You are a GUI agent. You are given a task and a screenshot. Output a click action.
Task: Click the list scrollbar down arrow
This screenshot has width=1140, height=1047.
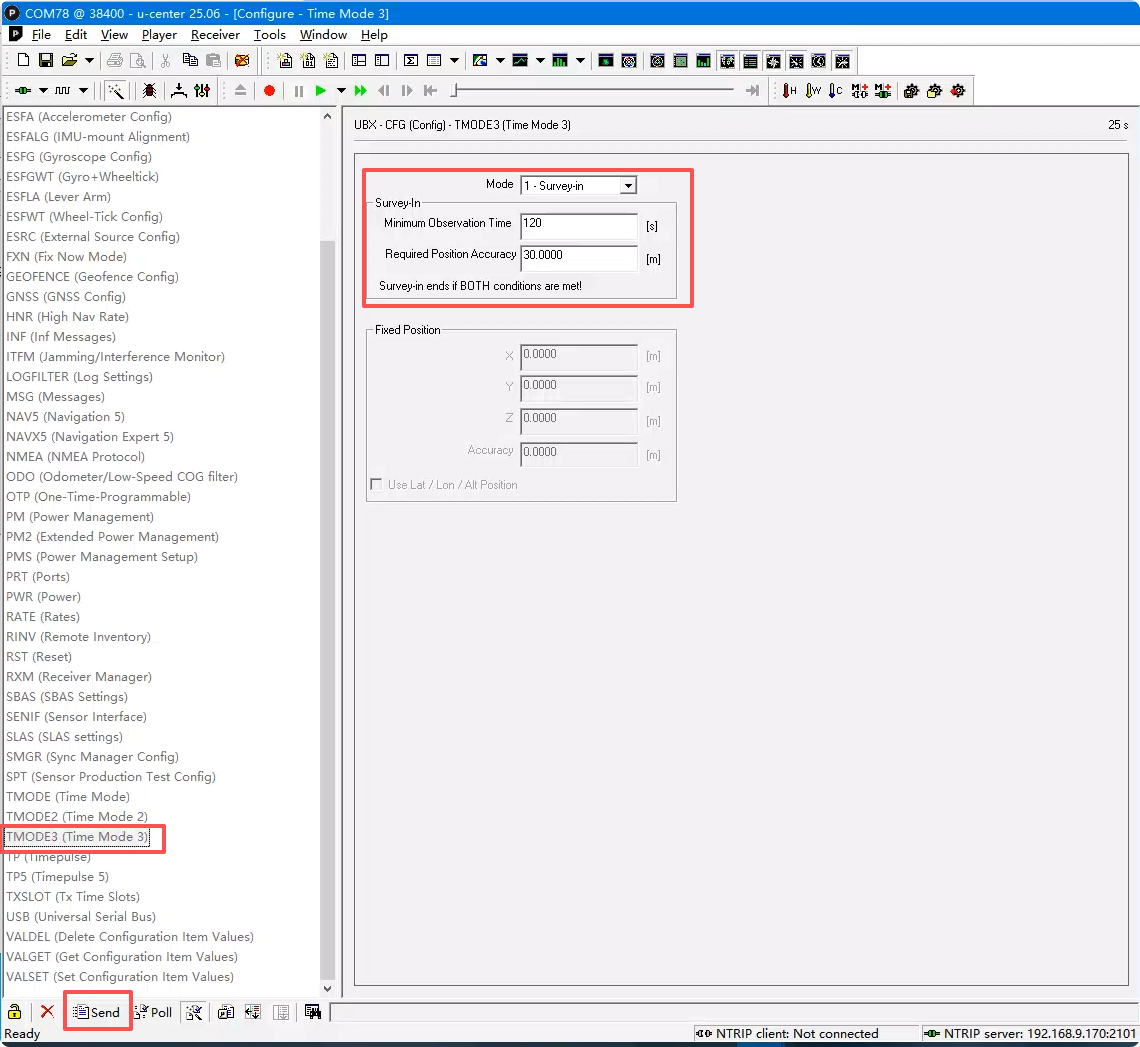pos(327,988)
